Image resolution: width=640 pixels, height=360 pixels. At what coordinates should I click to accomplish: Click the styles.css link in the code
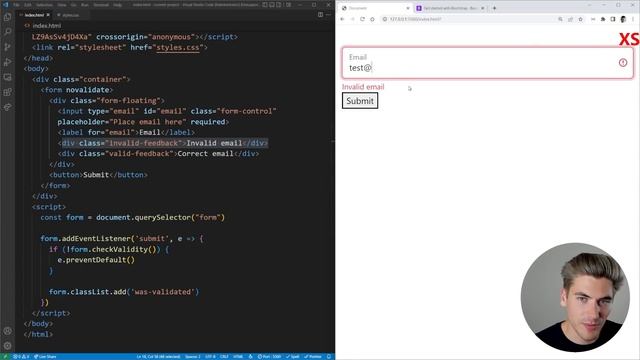tap(178, 47)
